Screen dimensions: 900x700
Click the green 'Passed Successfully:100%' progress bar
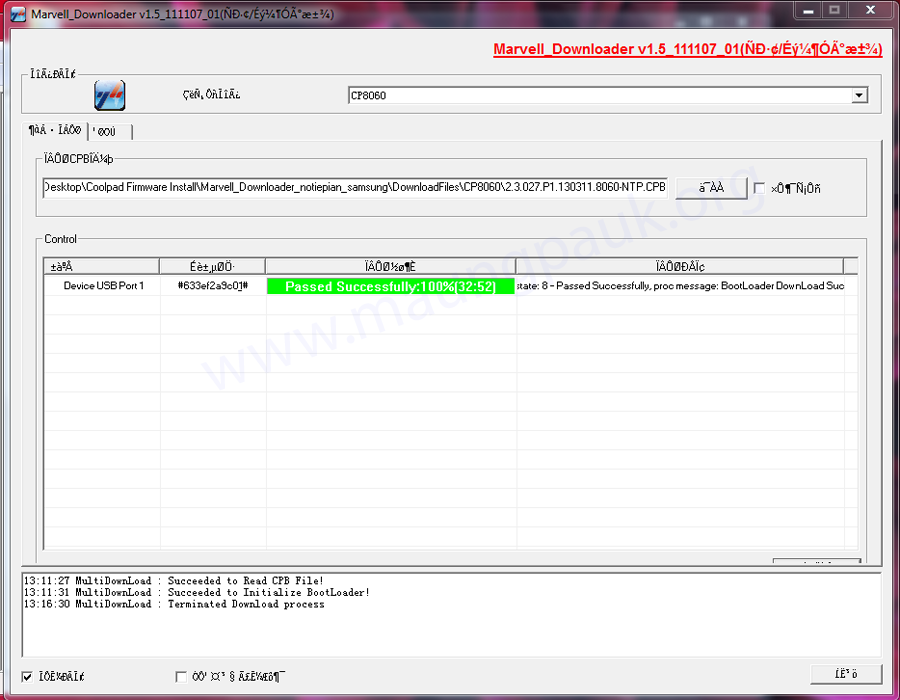[390, 286]
